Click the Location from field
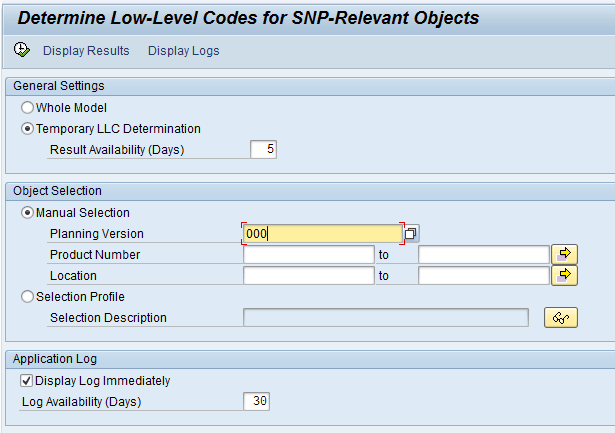This screenshot has width=615, height=433. pos(309,275)
